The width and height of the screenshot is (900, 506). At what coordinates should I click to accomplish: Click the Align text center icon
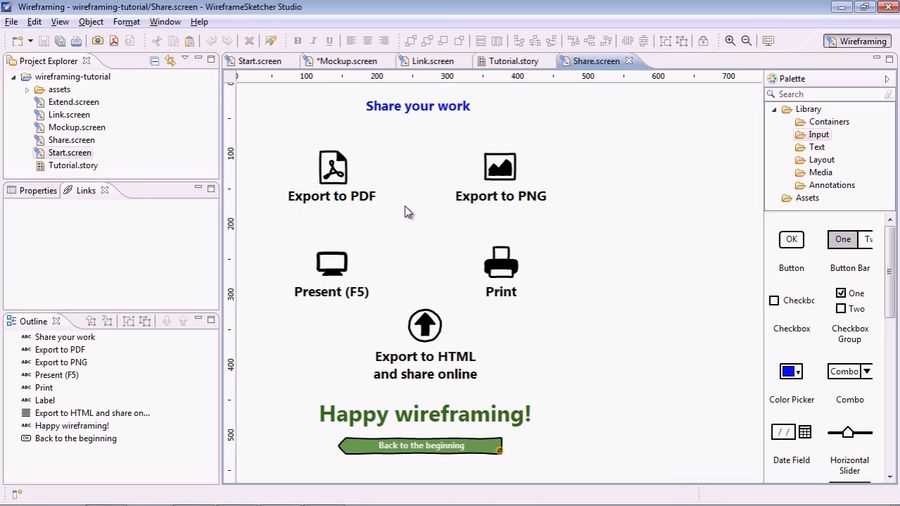click(x=367, y=41)
